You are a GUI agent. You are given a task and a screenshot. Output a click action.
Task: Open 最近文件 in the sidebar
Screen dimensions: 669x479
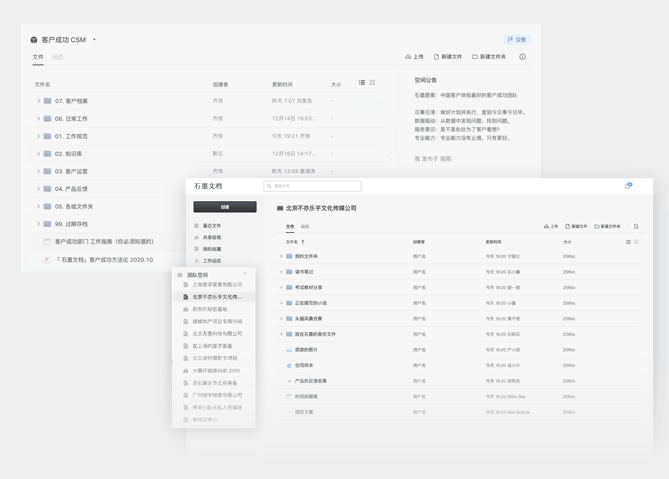coord(212,226)
